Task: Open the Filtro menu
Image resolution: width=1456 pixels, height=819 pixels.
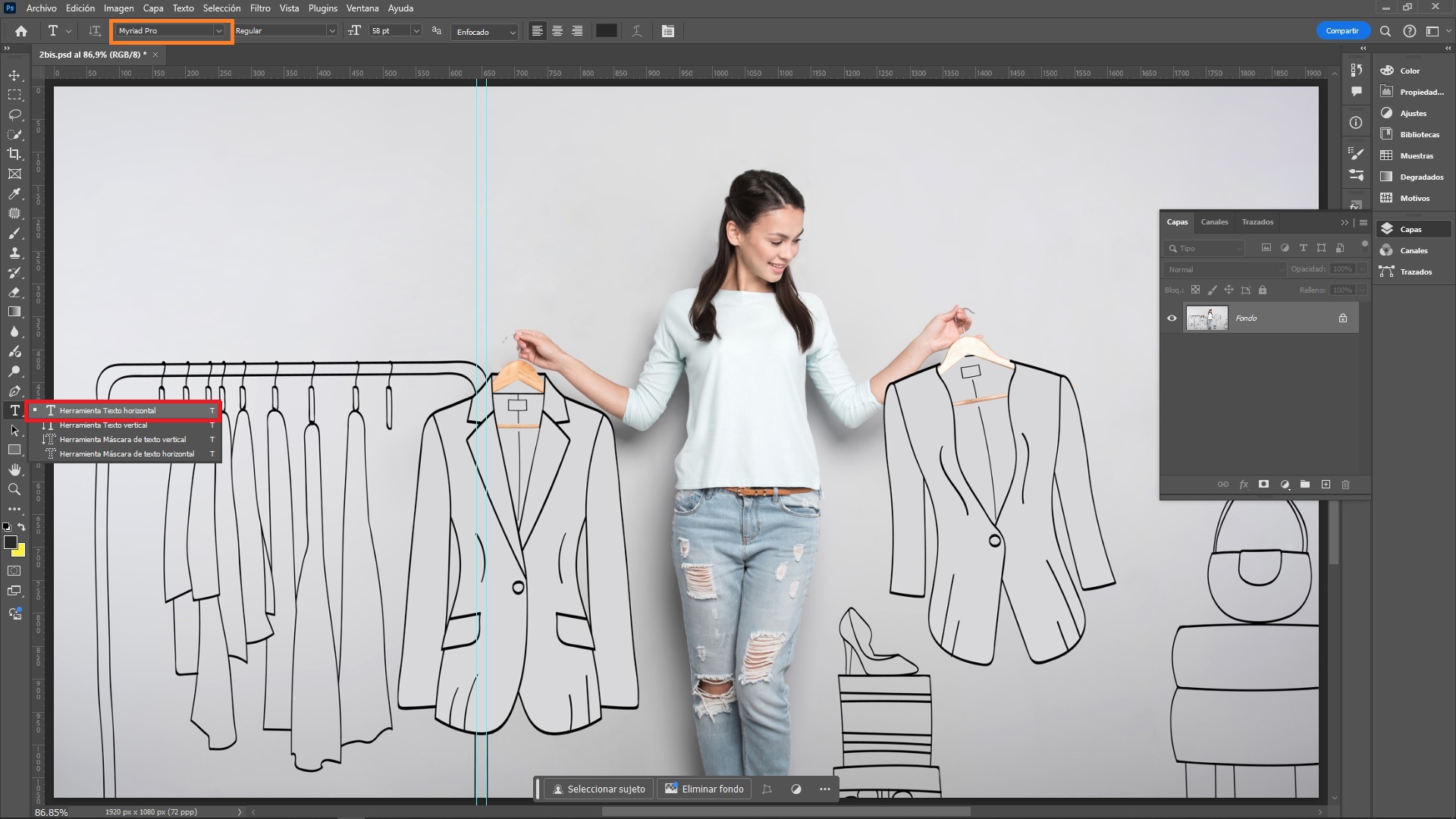Action: pyautogui.click(x=260, y=8)
